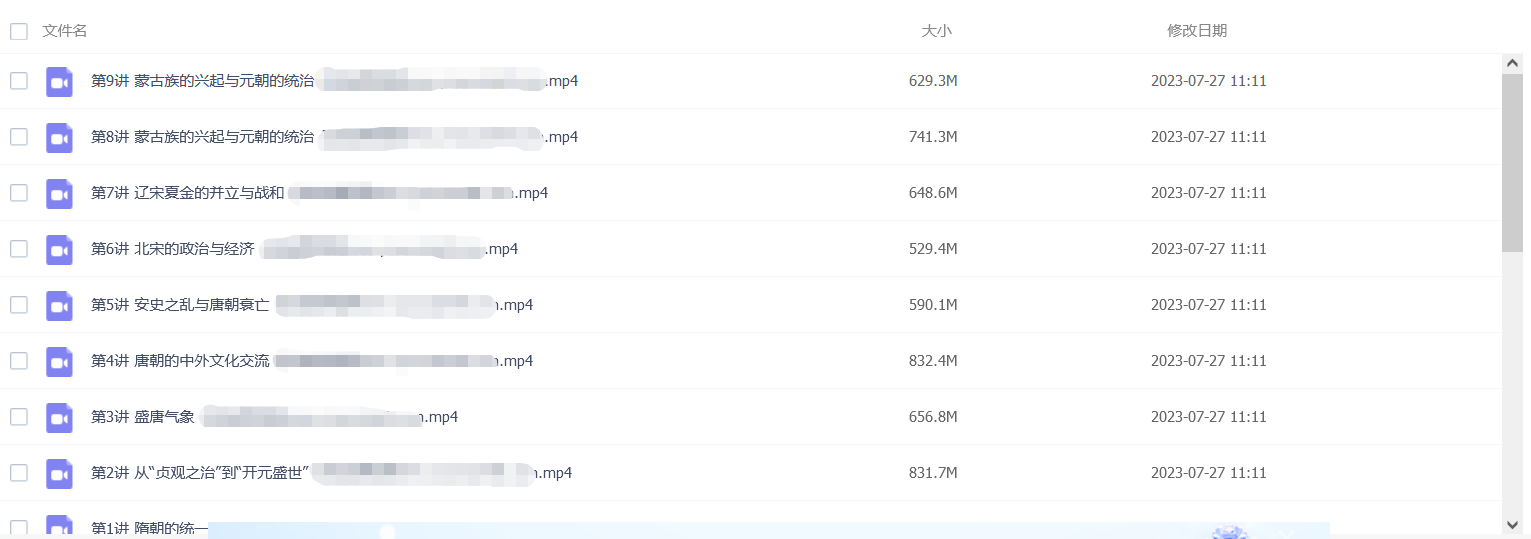Sort by the 文件名 column header
The width and height of the screenshot is (1531, 539).
(65, 31)
